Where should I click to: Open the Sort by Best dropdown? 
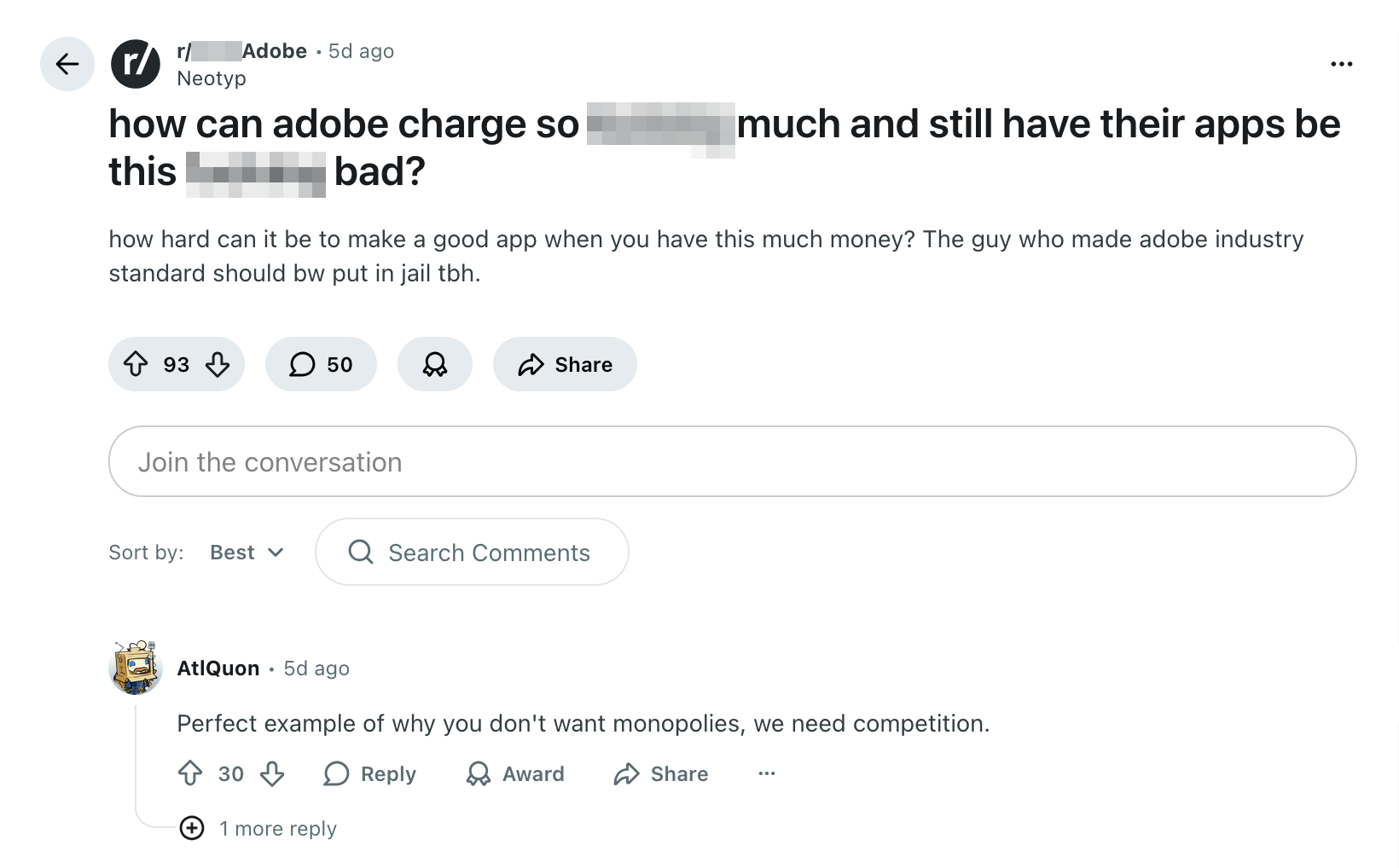[247, 553]
